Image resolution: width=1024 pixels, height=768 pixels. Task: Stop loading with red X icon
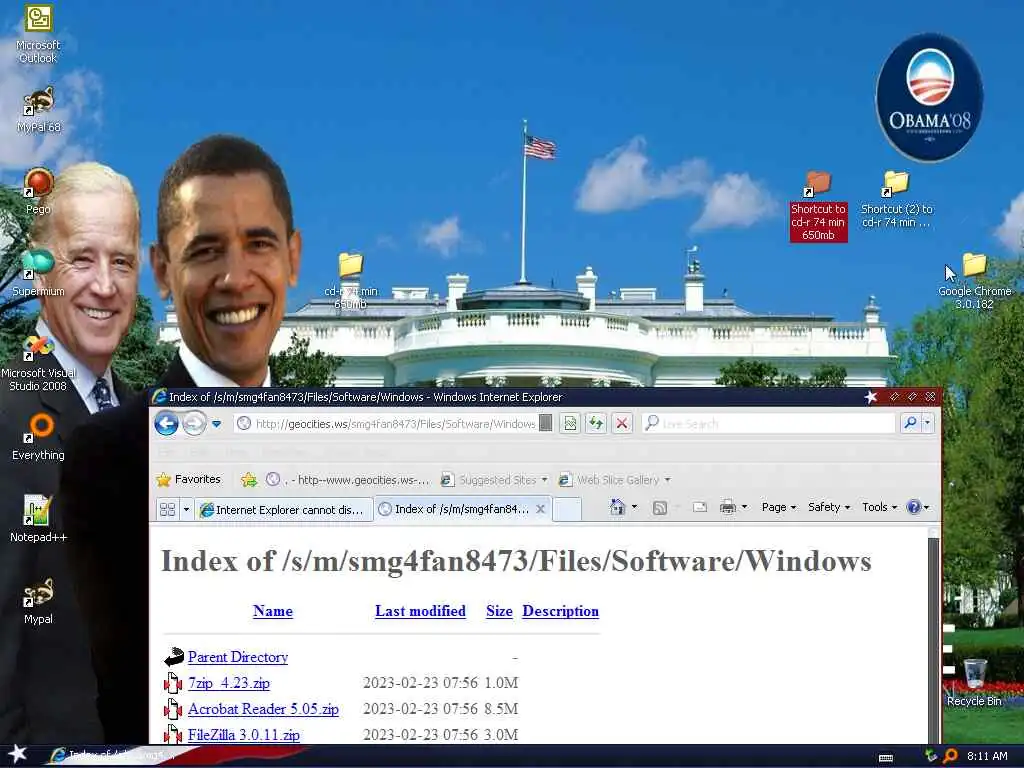pos(622,424)
